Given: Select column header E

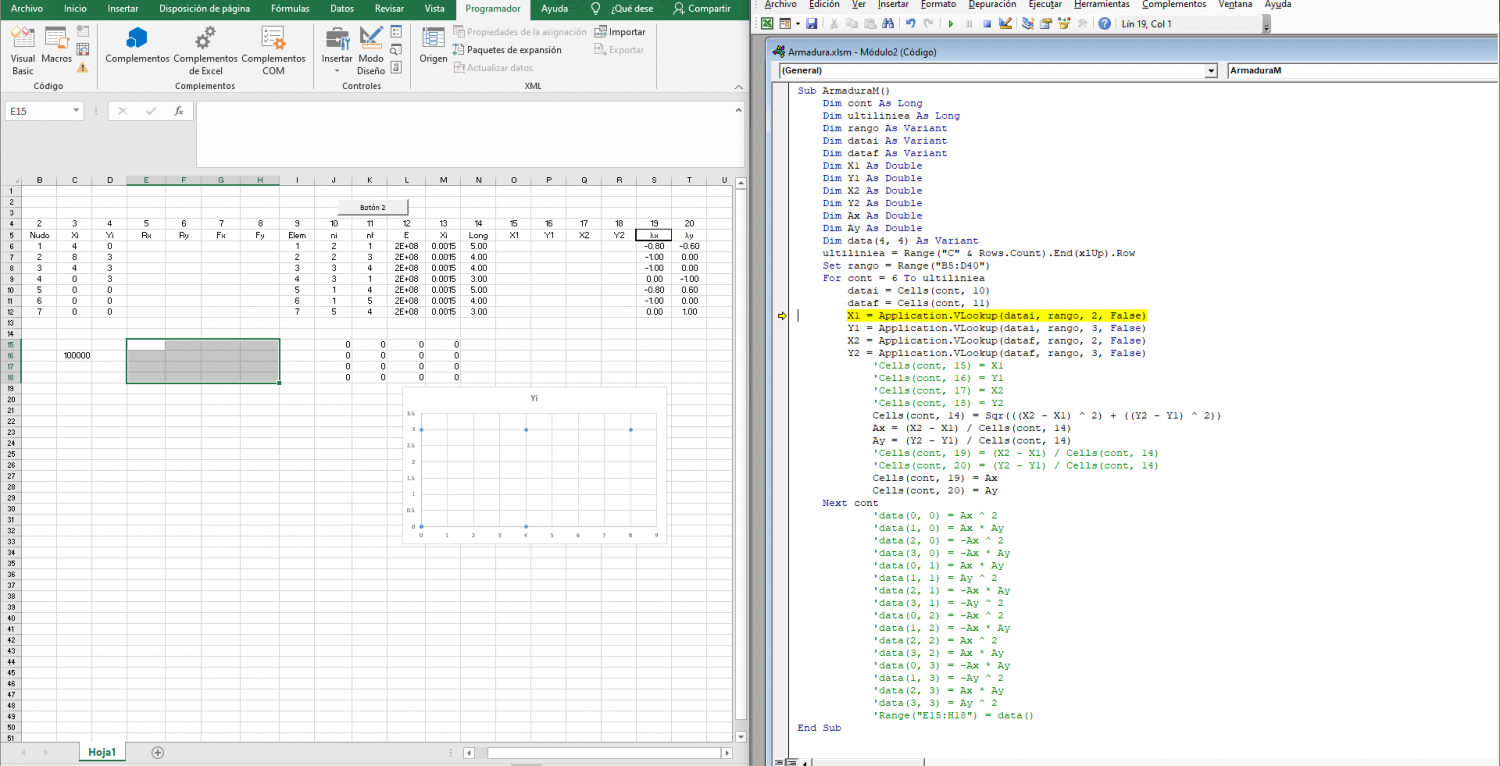Looking at the screenshot, I should click(x=146, y=180).
